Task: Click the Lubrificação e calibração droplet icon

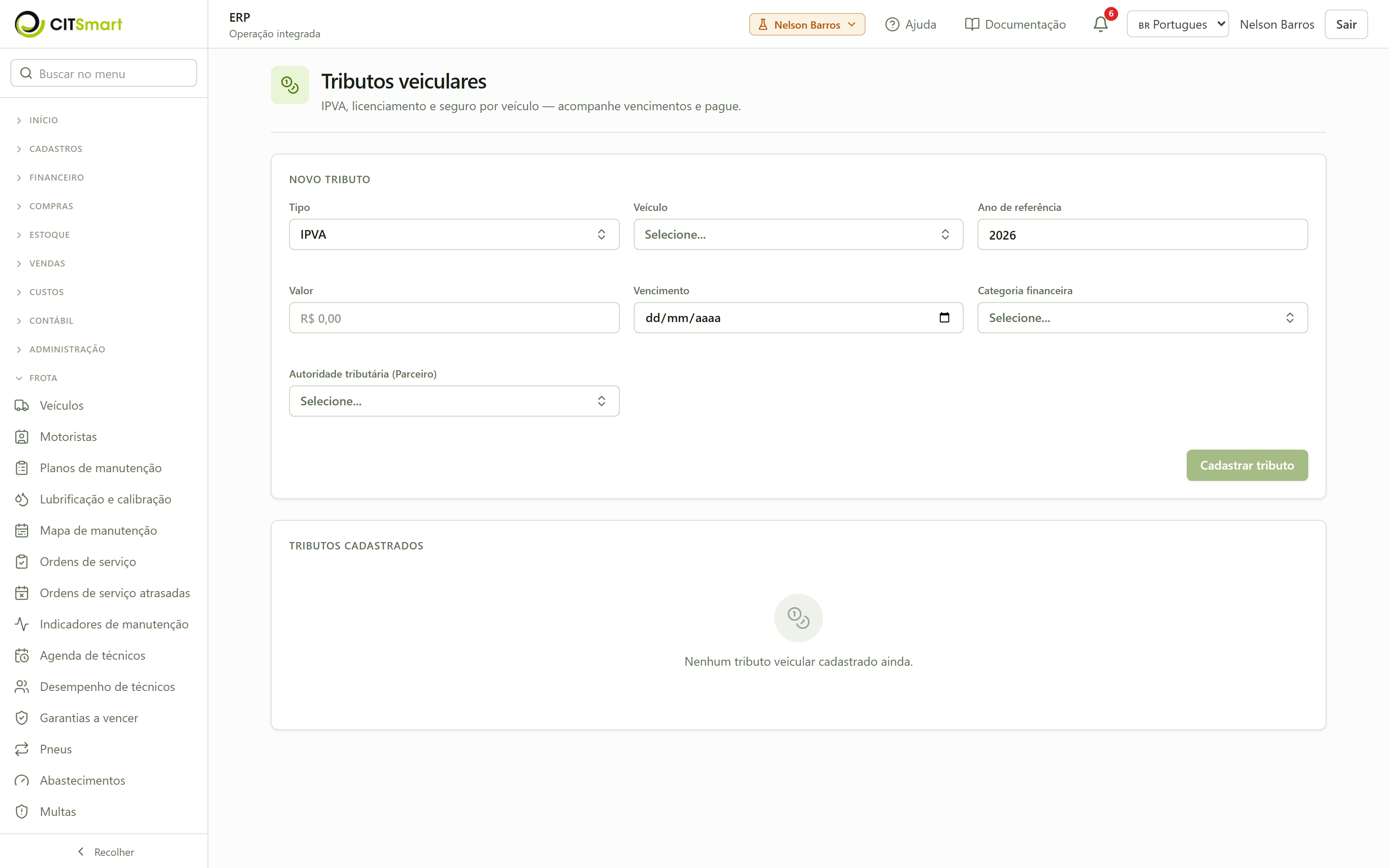Action: [x=22, y=500]
